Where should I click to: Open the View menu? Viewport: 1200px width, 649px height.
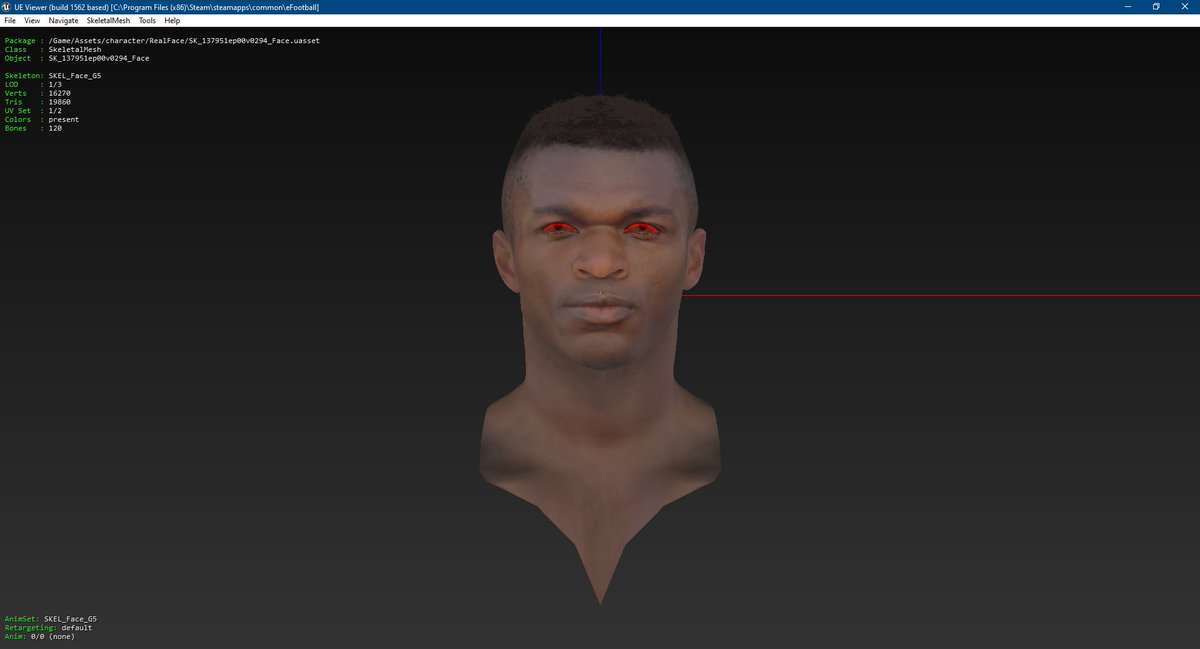32,20
